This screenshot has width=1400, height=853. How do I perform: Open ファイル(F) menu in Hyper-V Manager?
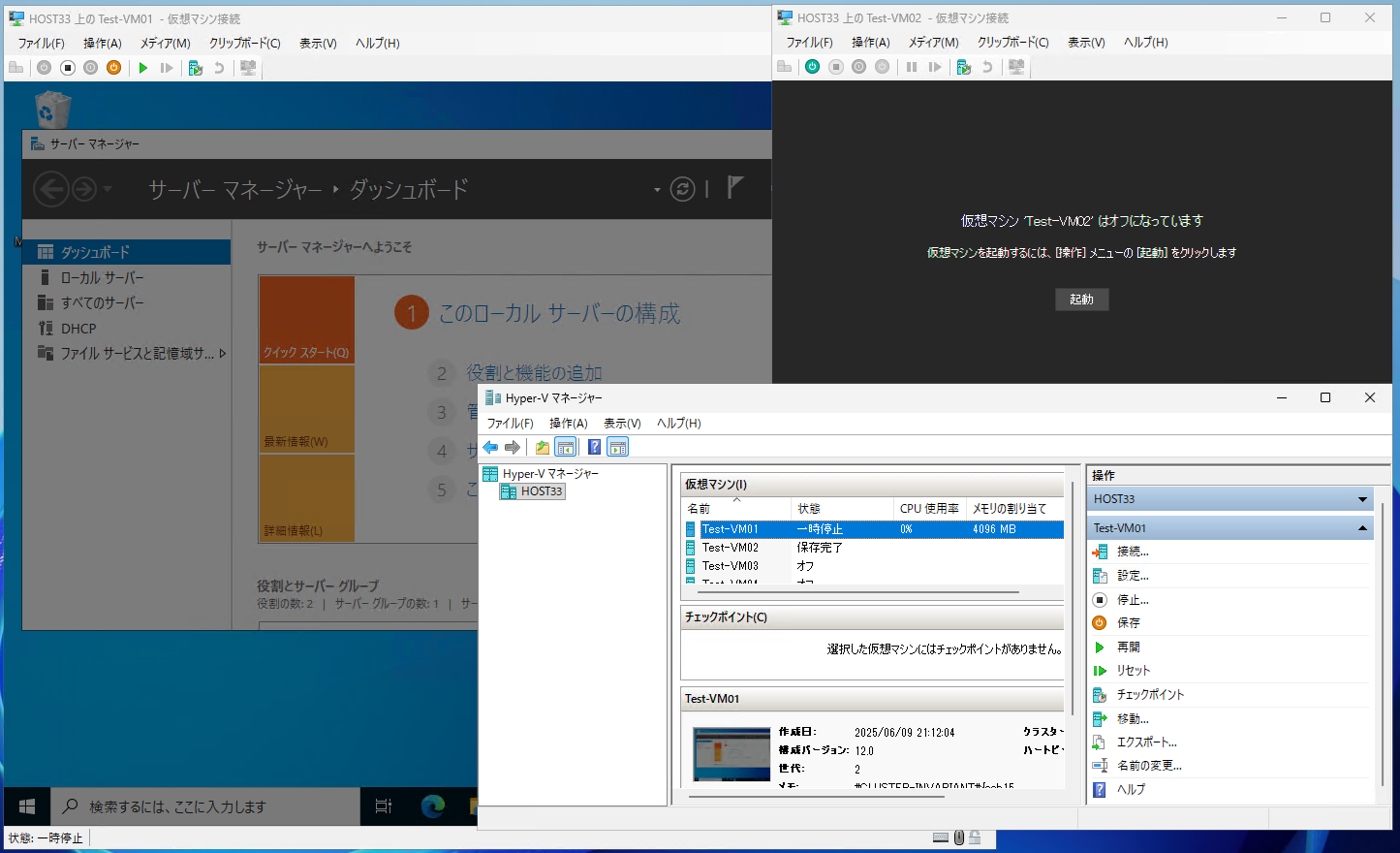point(511,424)
